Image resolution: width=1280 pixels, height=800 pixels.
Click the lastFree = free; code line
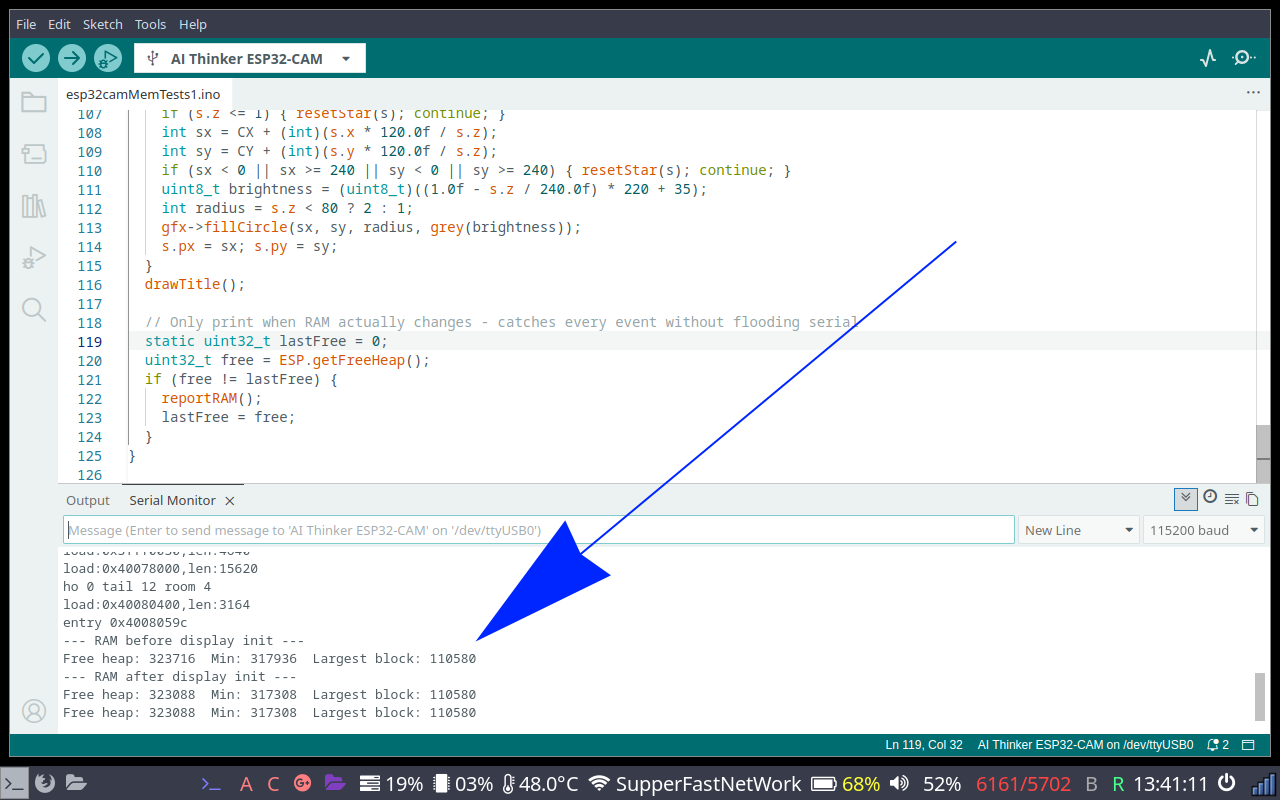pyautogui.click(x=229, y=417)
